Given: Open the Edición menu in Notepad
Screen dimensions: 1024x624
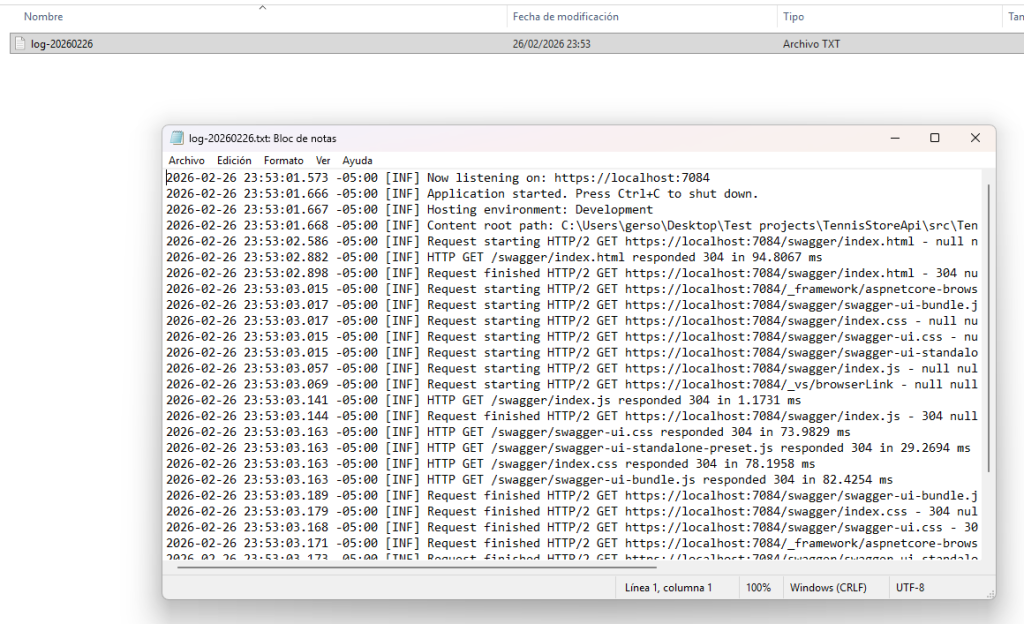Looking at the screenshot, I should [x=234, y=161].
